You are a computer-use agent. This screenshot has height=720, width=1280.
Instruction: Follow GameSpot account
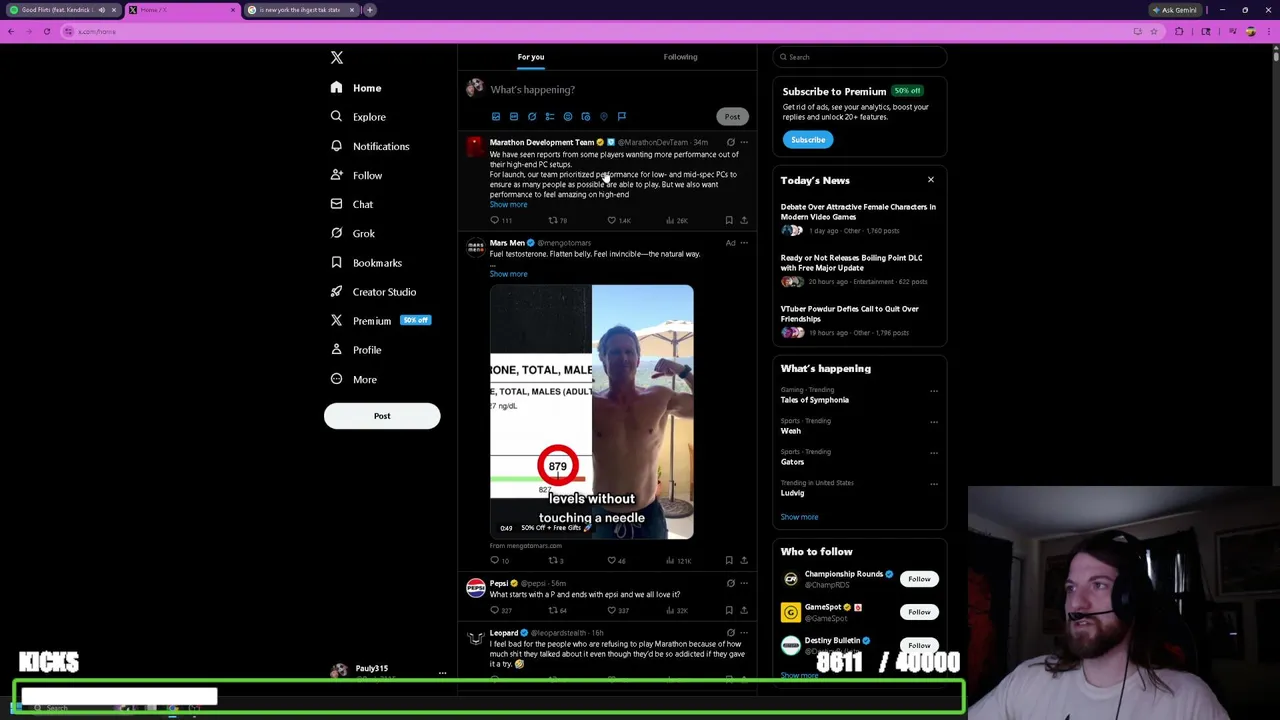(x=919, y=612)
